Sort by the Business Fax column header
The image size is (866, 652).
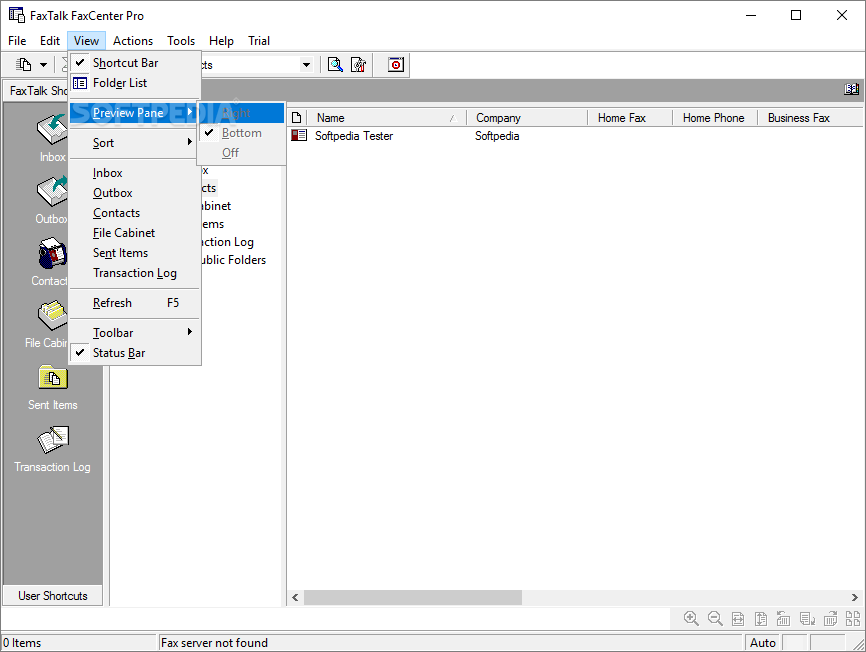[810, 118]
